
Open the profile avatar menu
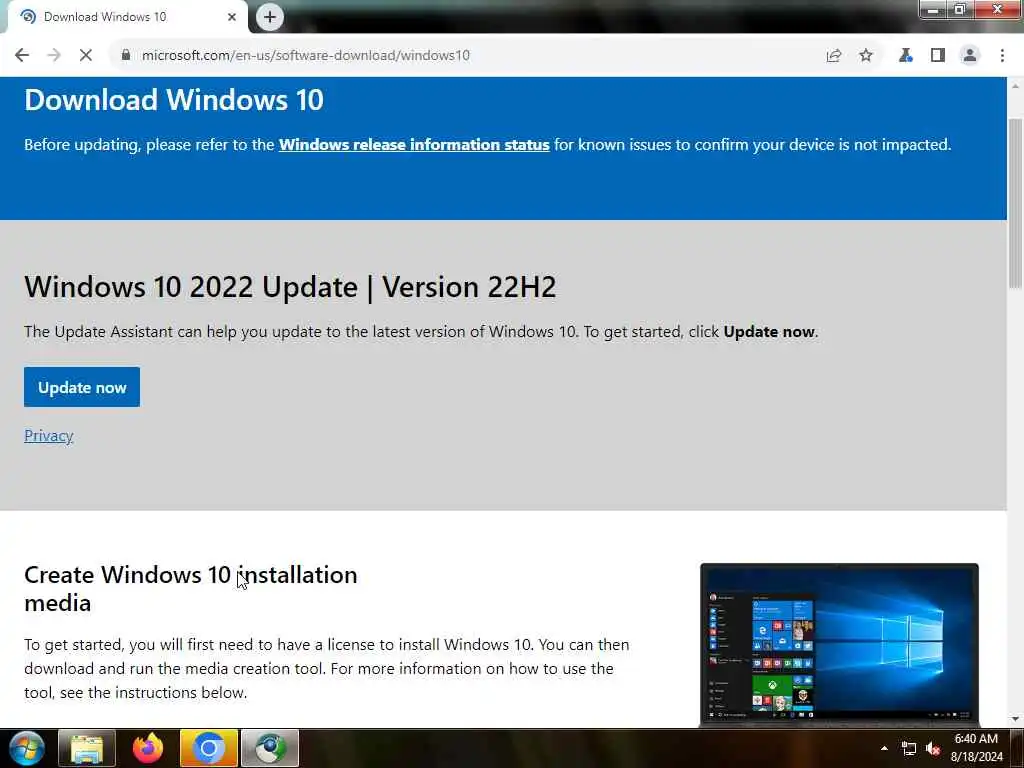coord(970,56)
